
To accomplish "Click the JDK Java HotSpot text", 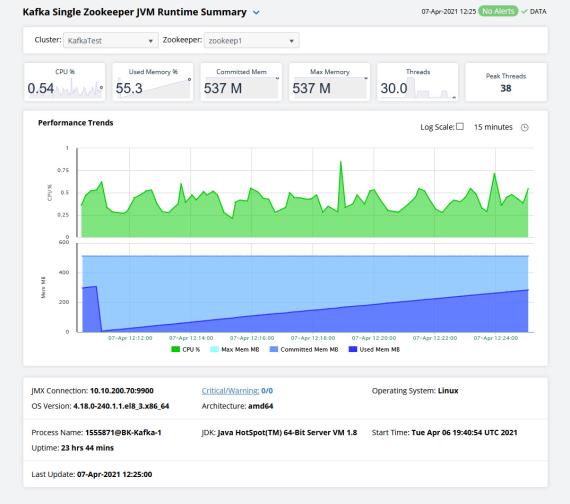I will pyautogui.click(x=279, y=433).
